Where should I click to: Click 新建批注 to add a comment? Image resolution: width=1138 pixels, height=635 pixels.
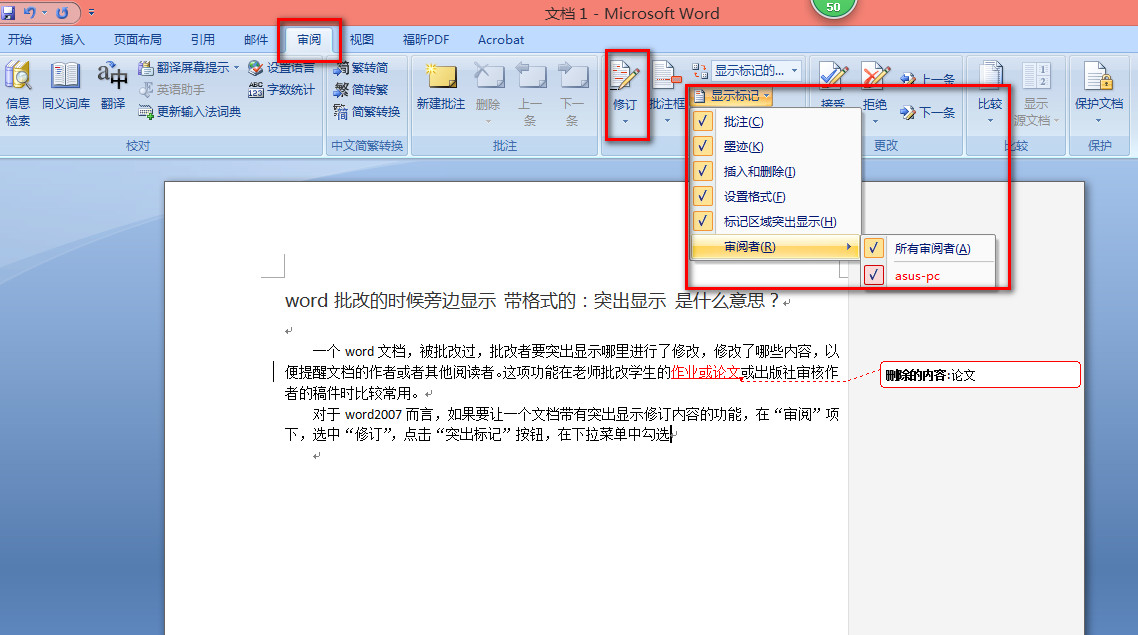pyautogui.click(x=441, y=87)
